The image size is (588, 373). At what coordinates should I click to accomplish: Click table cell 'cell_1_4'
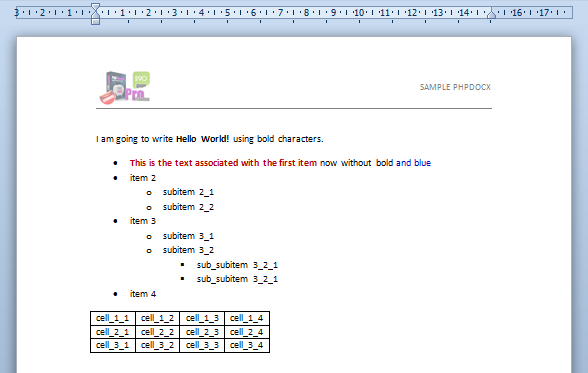[x=247, y=318]
